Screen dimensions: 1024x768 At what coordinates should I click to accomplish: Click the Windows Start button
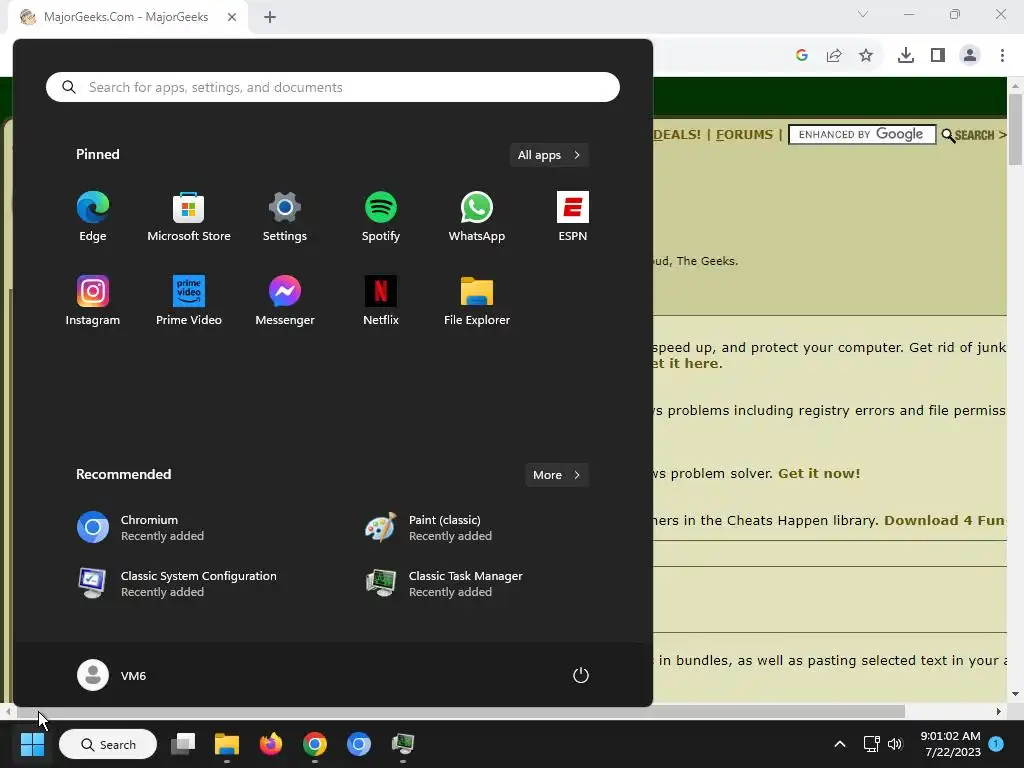point(32,744)
